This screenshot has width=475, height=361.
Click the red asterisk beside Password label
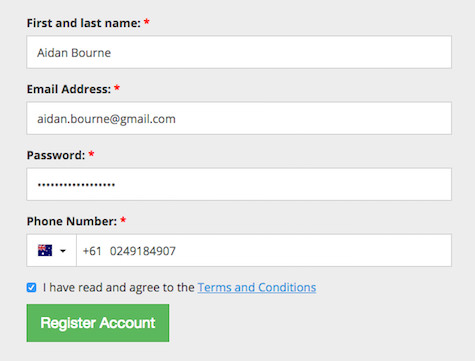91,154
